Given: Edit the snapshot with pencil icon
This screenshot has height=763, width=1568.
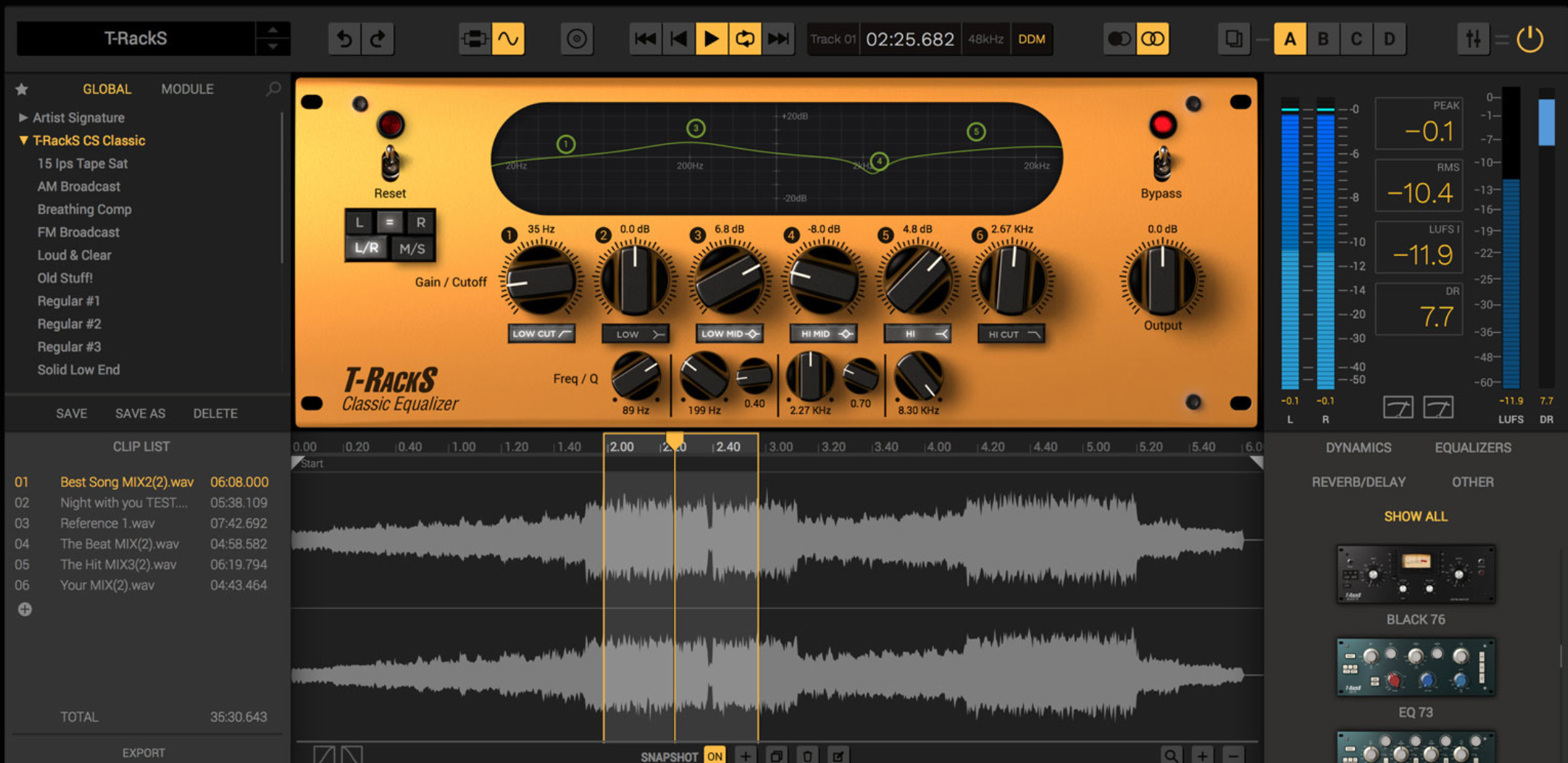Looking at the screenshot, I should (x=839, y=756).
